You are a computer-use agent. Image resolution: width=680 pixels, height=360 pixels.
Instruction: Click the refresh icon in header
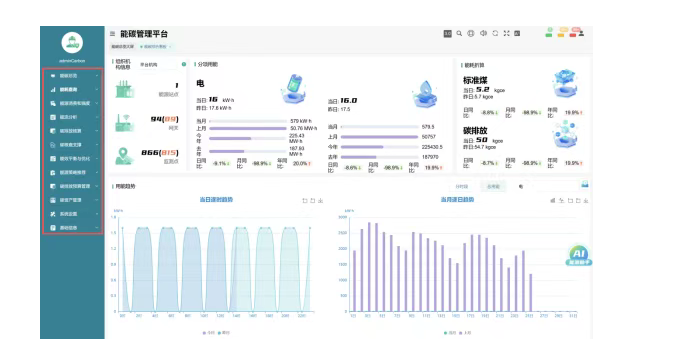click(495, 33)
